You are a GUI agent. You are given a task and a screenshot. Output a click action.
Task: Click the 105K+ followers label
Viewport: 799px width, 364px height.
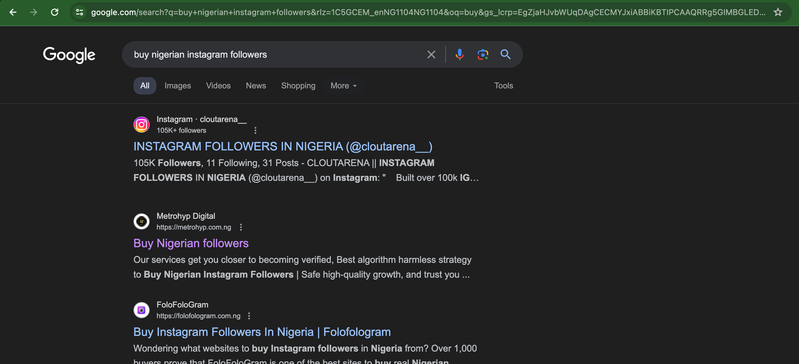click(x=181, y=131)
